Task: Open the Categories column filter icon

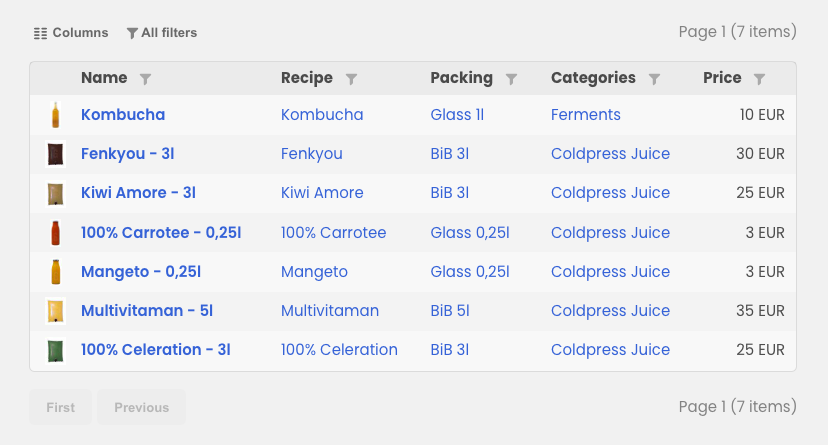Action: (x=654, y=79)
